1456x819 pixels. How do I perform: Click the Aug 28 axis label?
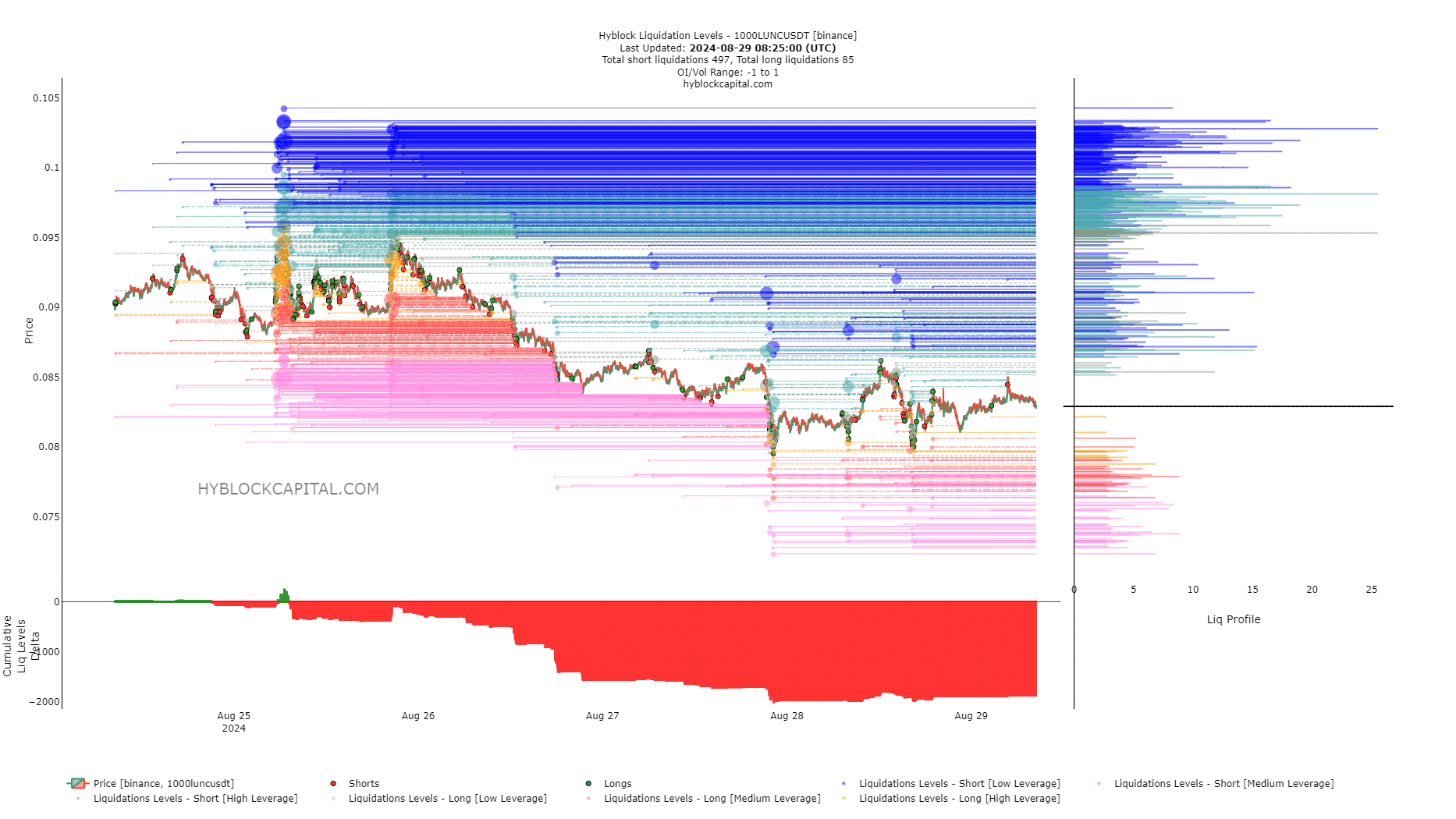click(787, 715)
